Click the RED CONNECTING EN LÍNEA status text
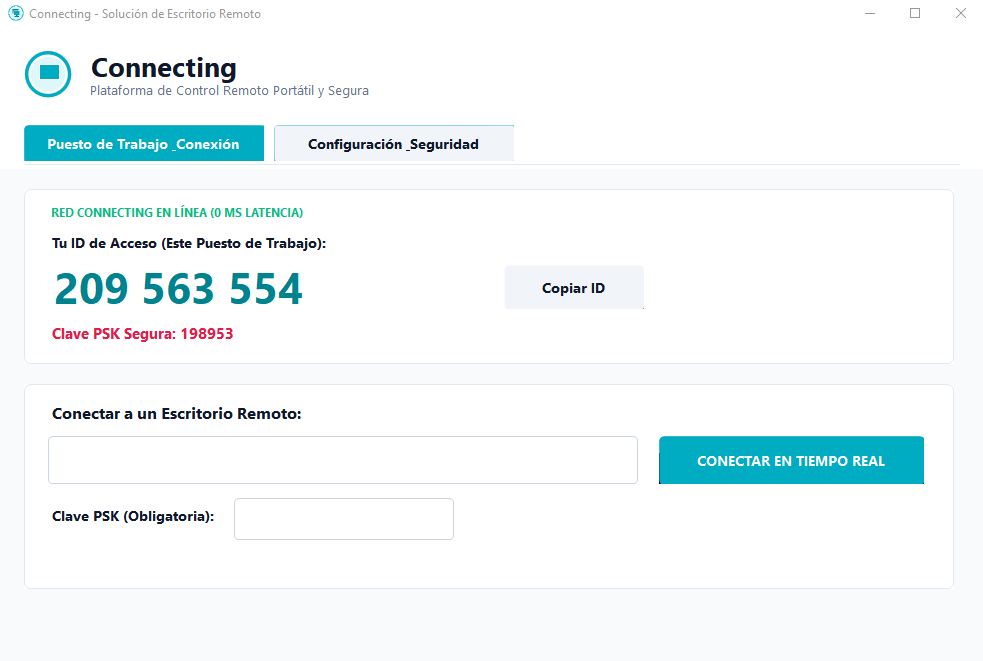Screen dimensions: 983x661 pyautogui.click(x=177, y=213)
